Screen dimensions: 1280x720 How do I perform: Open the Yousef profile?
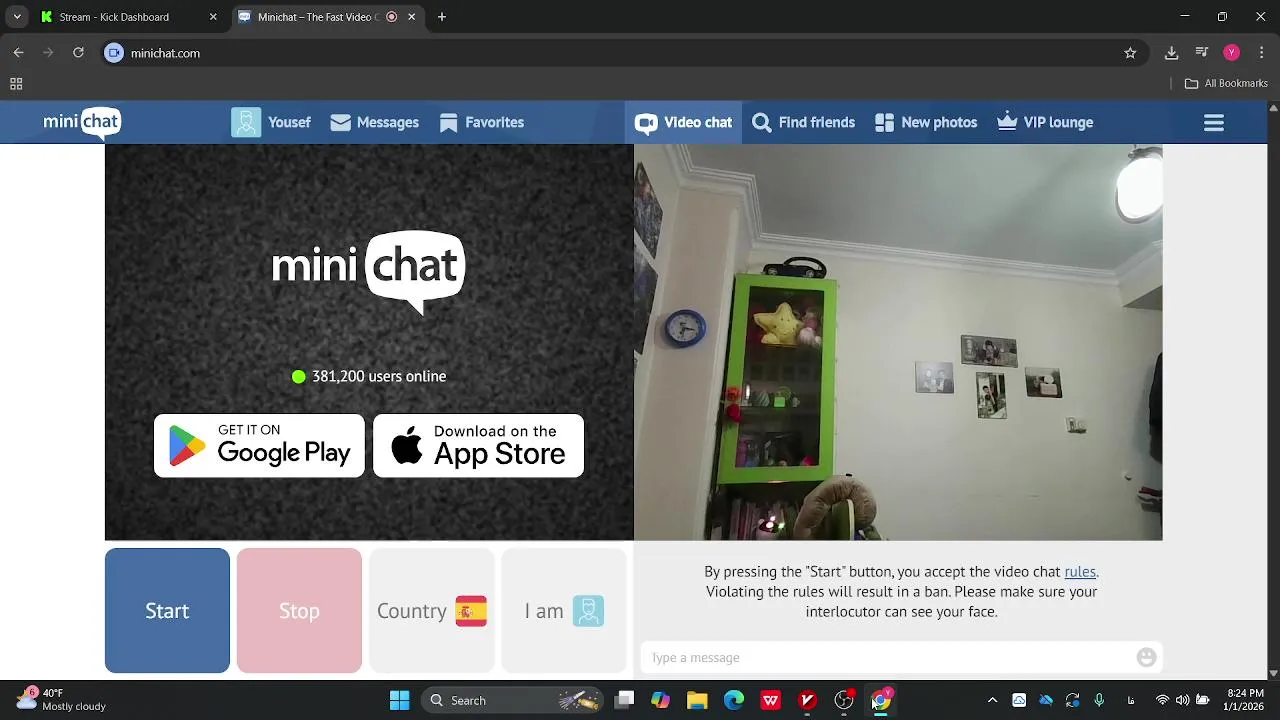click(271, 122)
